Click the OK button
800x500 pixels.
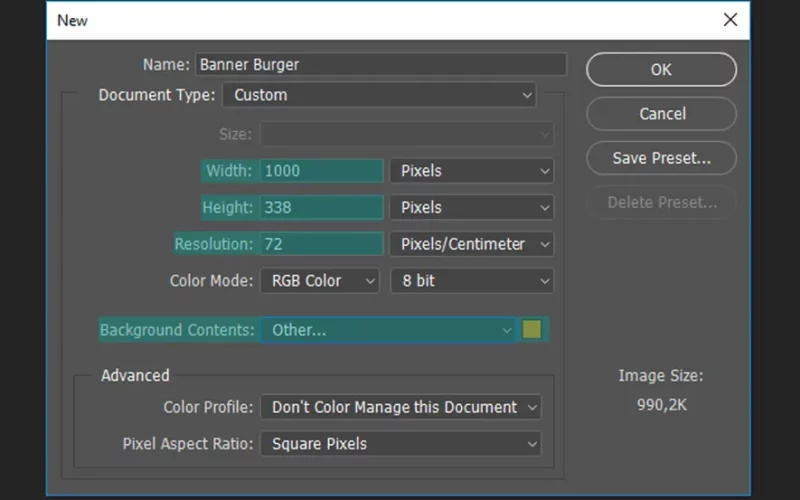coord(661,69)
